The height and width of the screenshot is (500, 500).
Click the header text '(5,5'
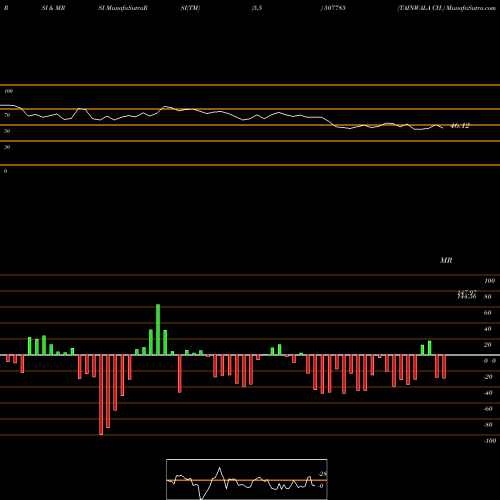257,8
